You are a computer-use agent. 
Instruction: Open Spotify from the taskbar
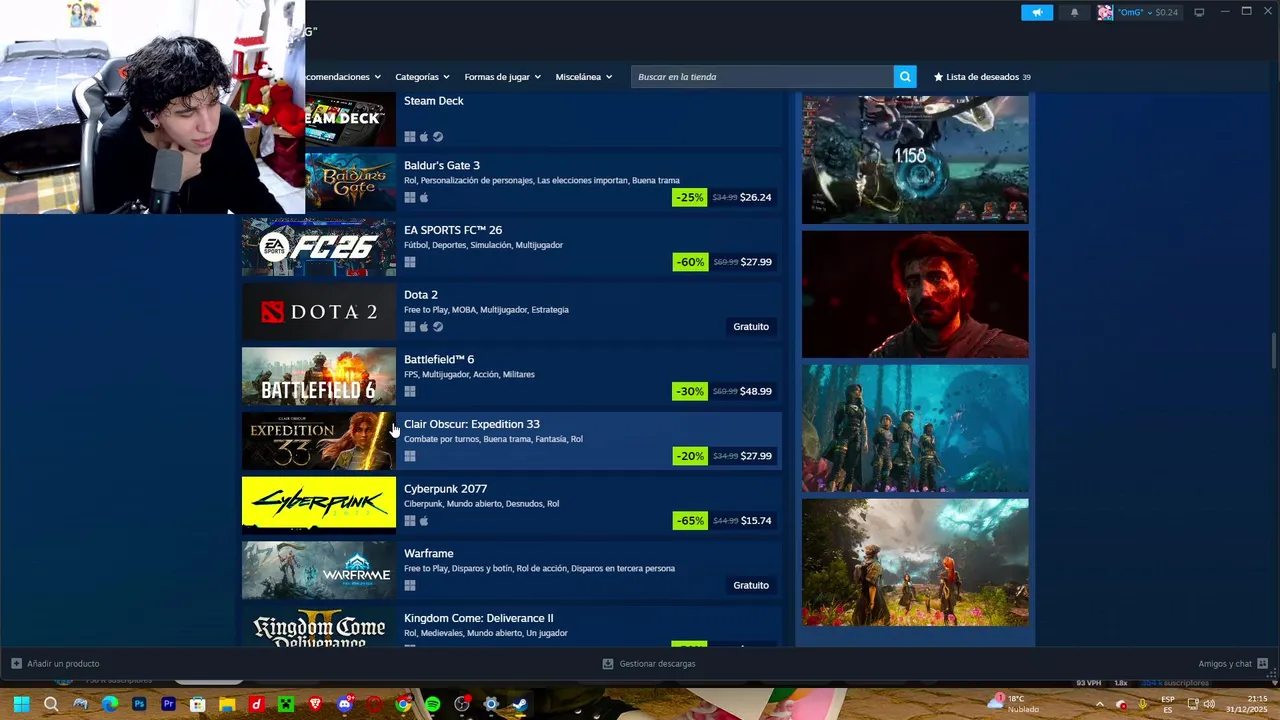pyautogui.click(x=432, y=704)
